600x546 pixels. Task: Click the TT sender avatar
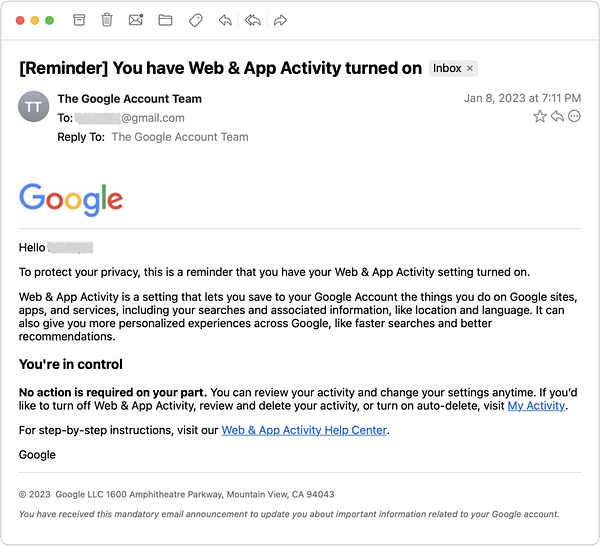pos(34,106)
